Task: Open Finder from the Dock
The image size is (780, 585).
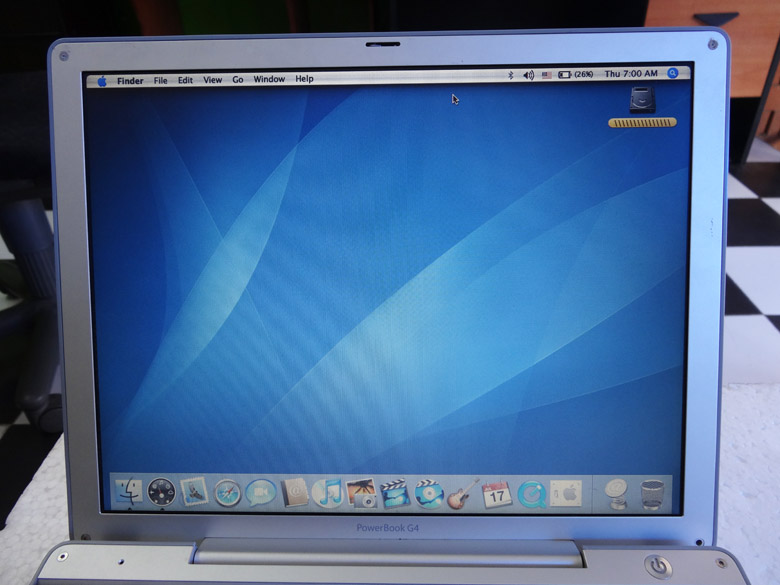Action: 129,491
